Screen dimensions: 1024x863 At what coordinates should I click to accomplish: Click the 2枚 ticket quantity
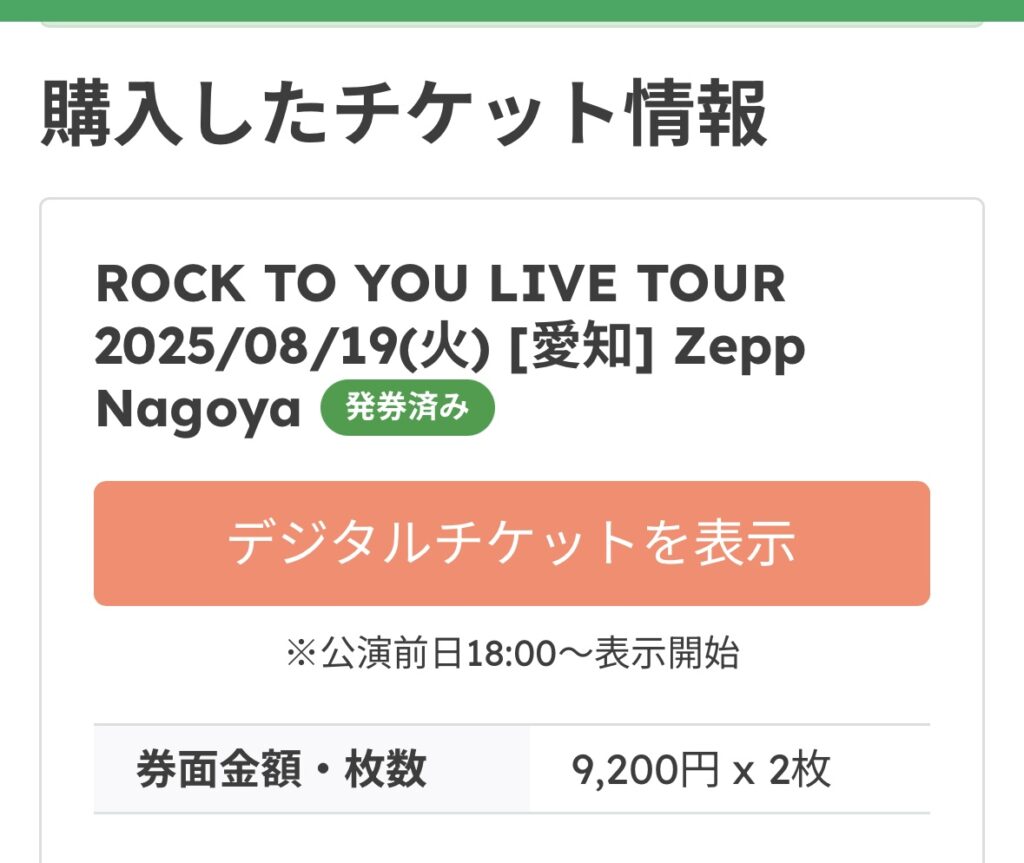click(800, 769)
